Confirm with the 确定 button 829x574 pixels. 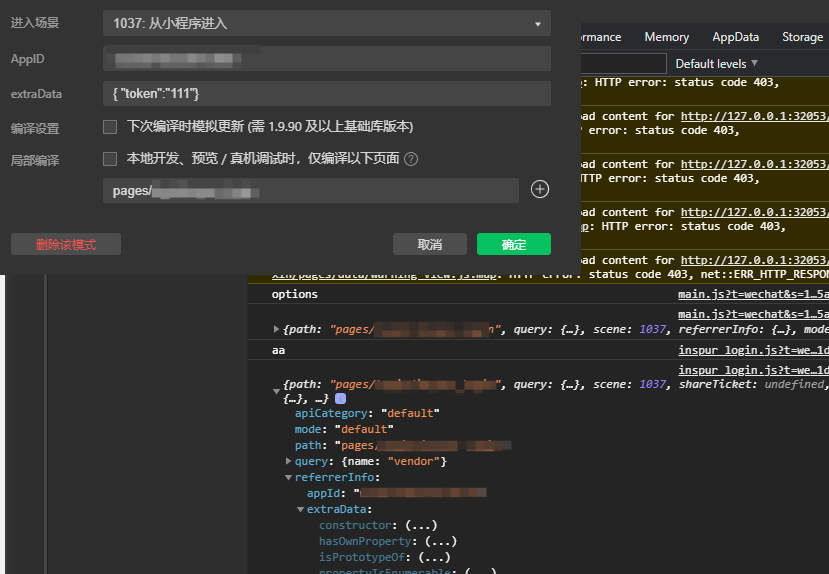coord(514,244)
